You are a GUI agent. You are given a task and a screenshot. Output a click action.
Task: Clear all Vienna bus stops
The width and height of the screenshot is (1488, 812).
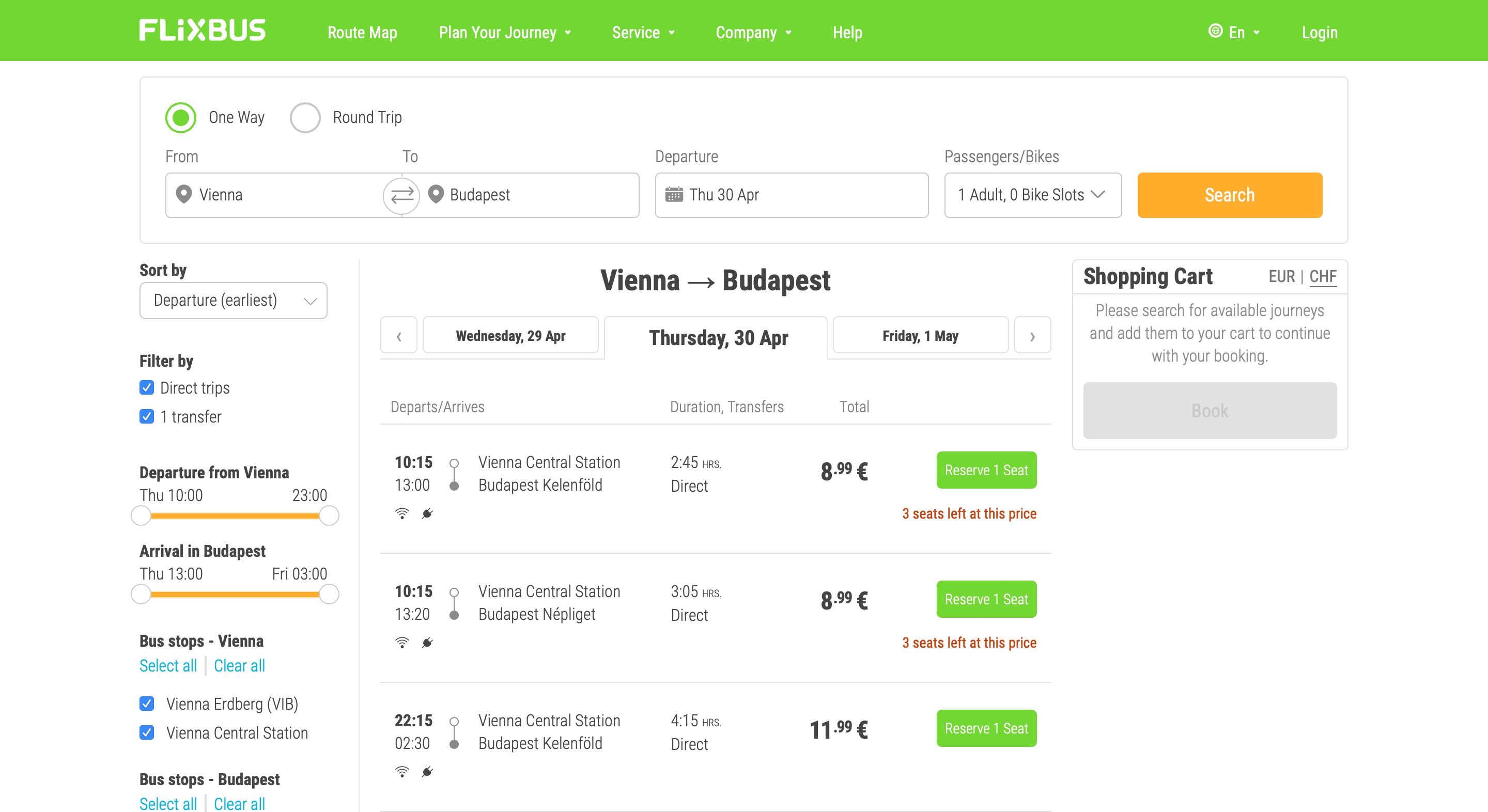[240, 666]
